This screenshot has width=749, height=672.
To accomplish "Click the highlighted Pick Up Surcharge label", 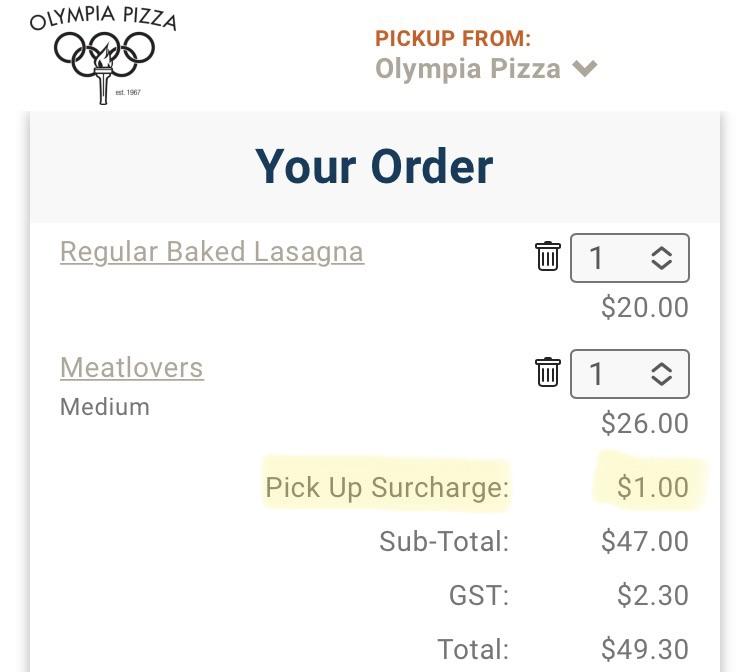I will (x=387, y=487).
